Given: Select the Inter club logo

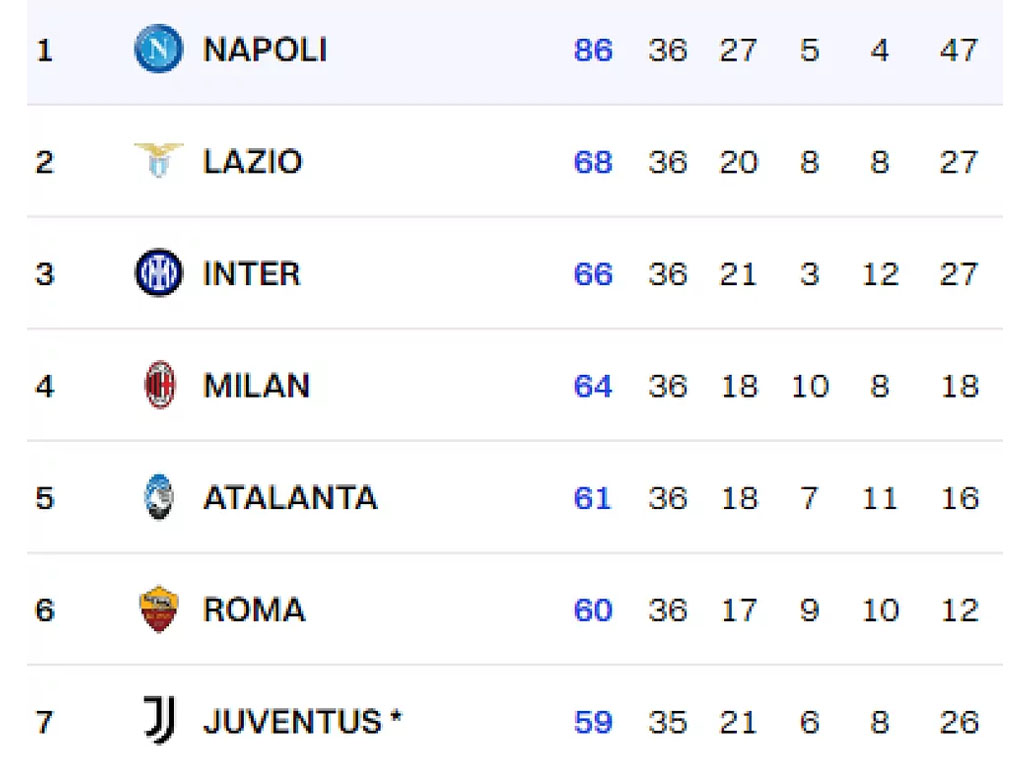Looking at the screenshot, I should (x=159, y=273).
